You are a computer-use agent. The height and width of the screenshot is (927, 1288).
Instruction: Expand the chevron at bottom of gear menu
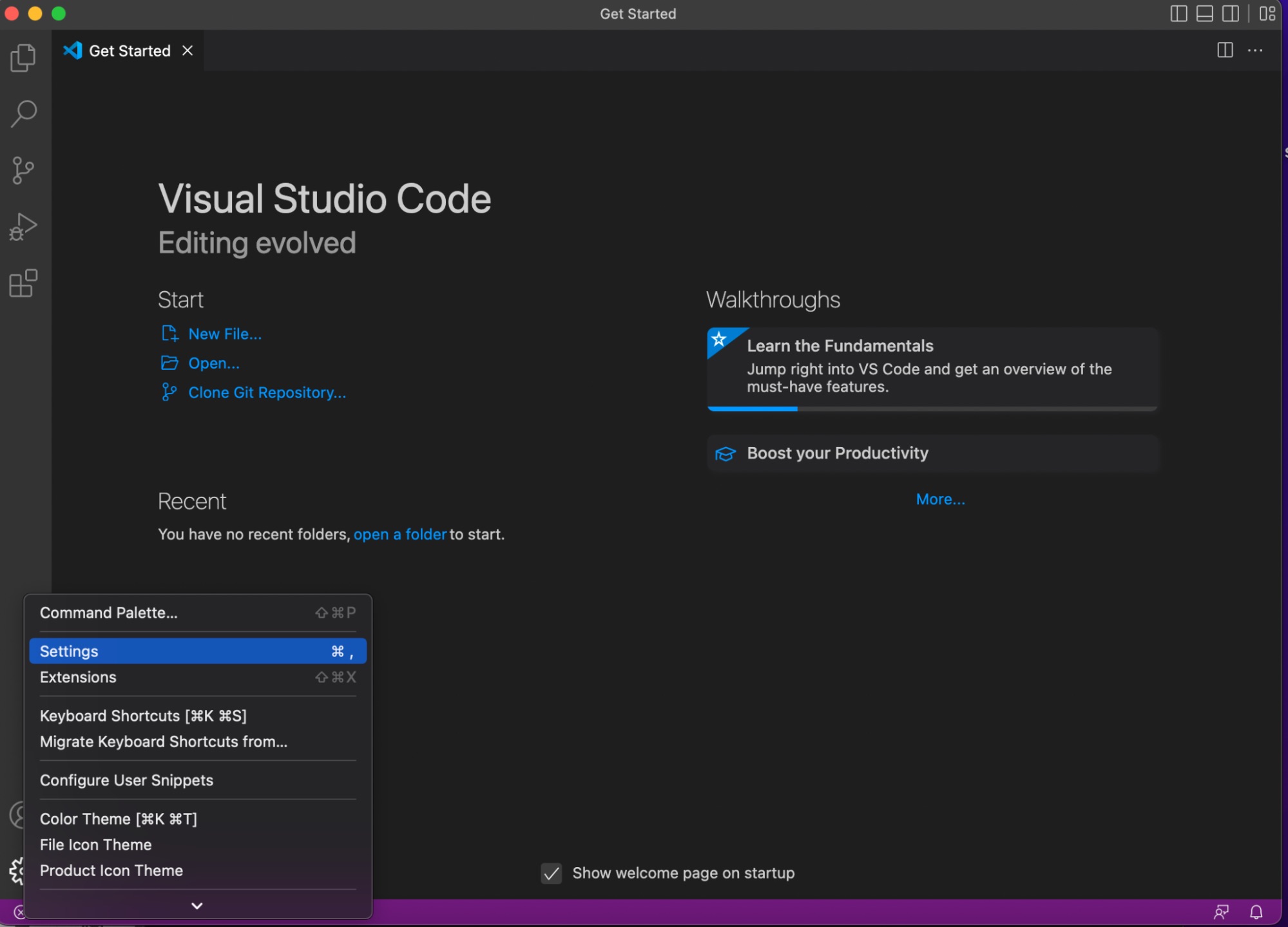click(x=196, y=906)
